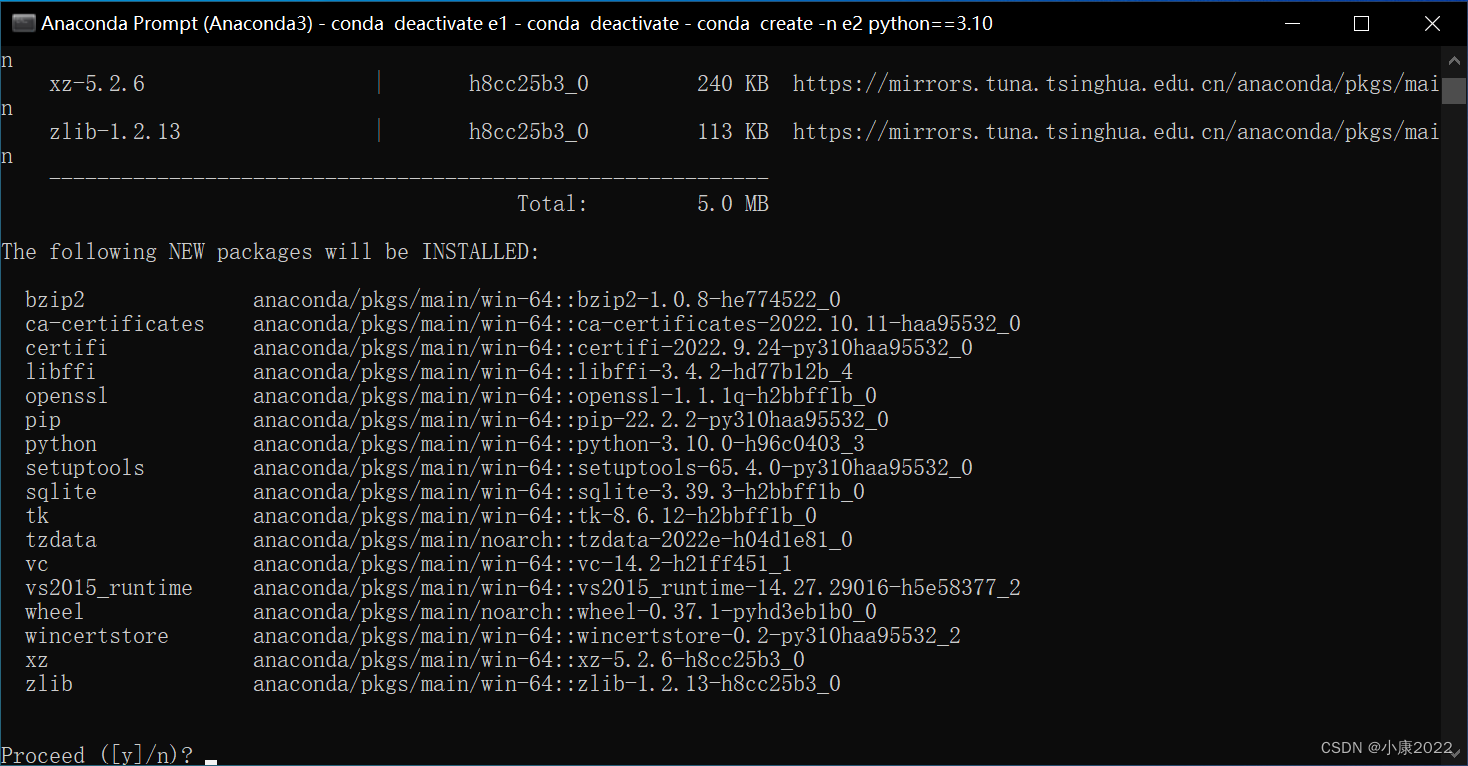1468x766 pixels.
Task: Click the window title bar text
Action: point(516,23)
